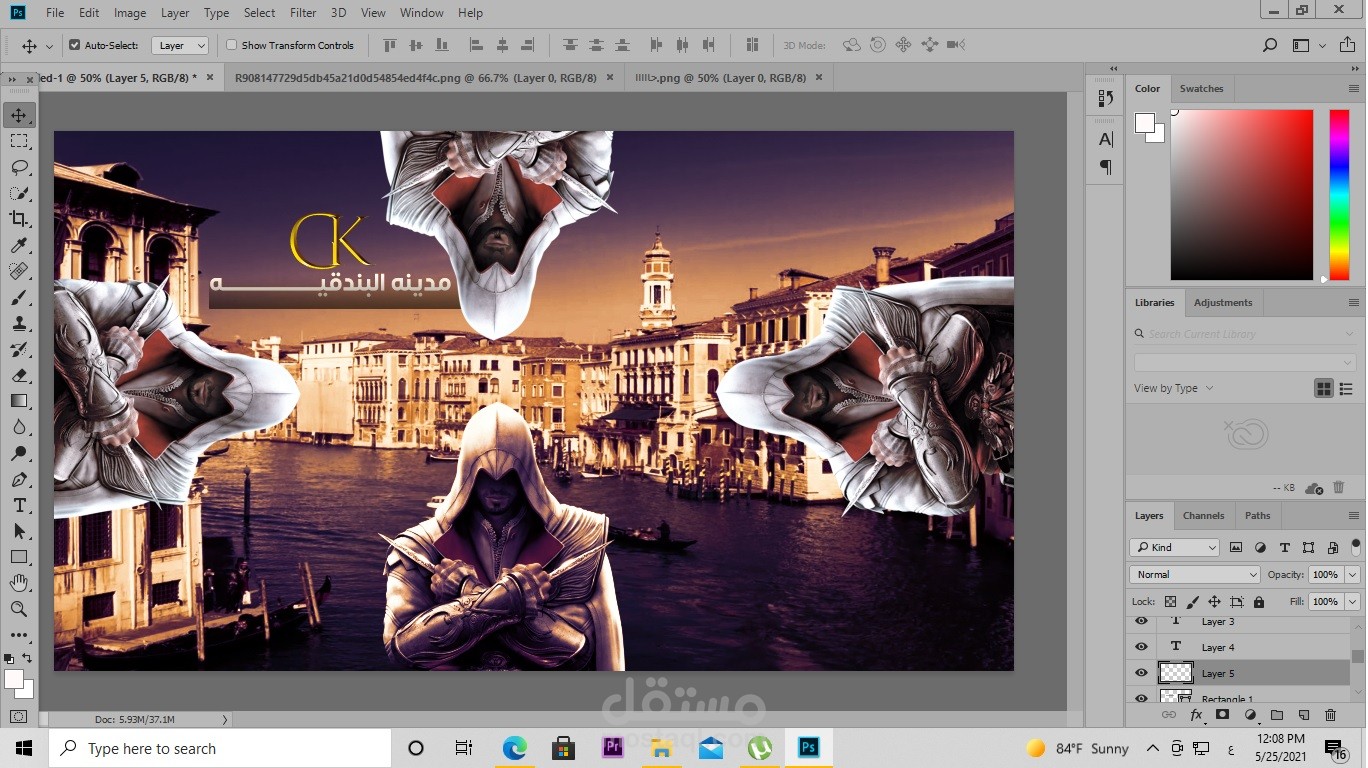Enable Show Transform Controls
This screenshot has width=1368, height=768.
pyautogui.click(x=232, y=45)
